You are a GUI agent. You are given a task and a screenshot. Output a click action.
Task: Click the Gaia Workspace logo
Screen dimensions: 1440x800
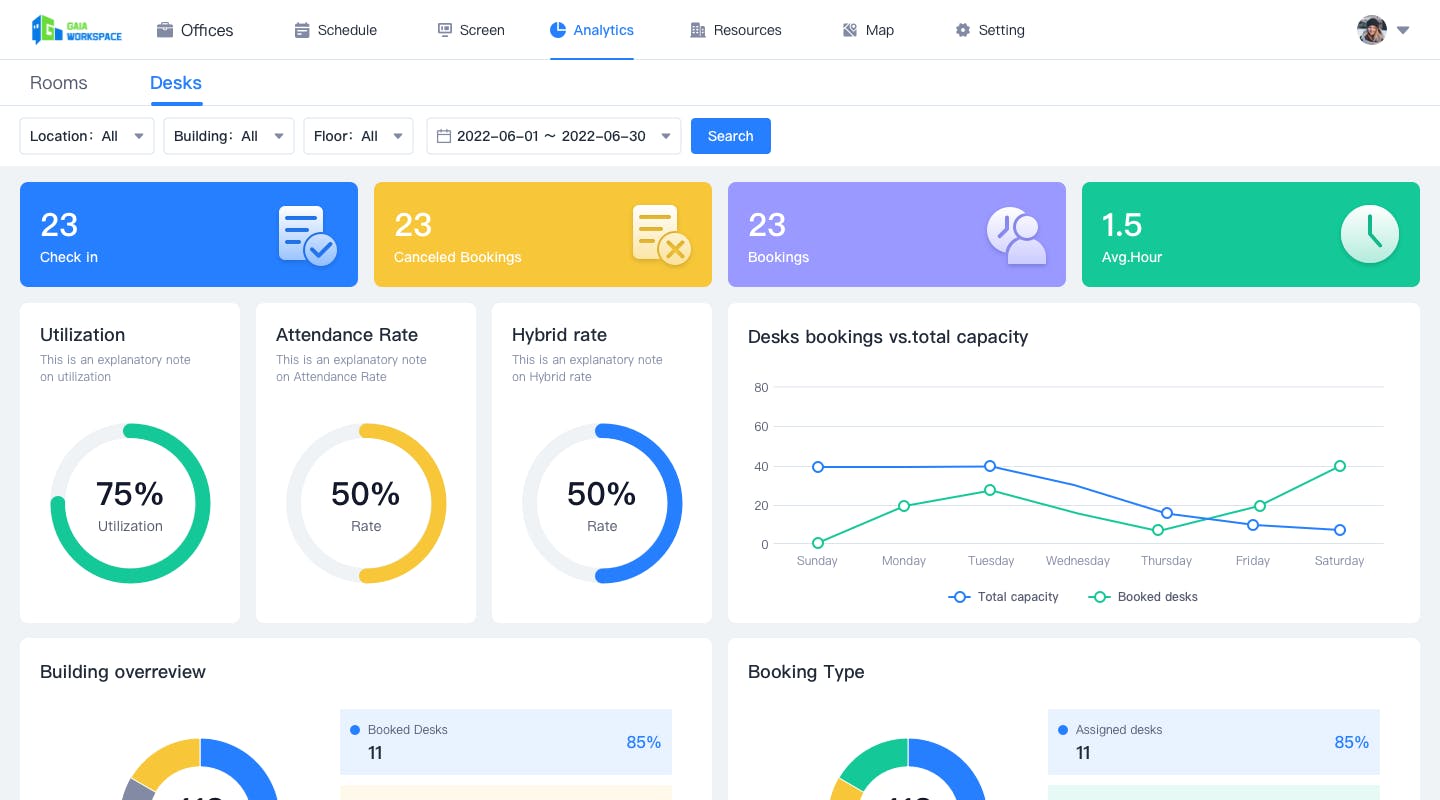pos(77,30)
